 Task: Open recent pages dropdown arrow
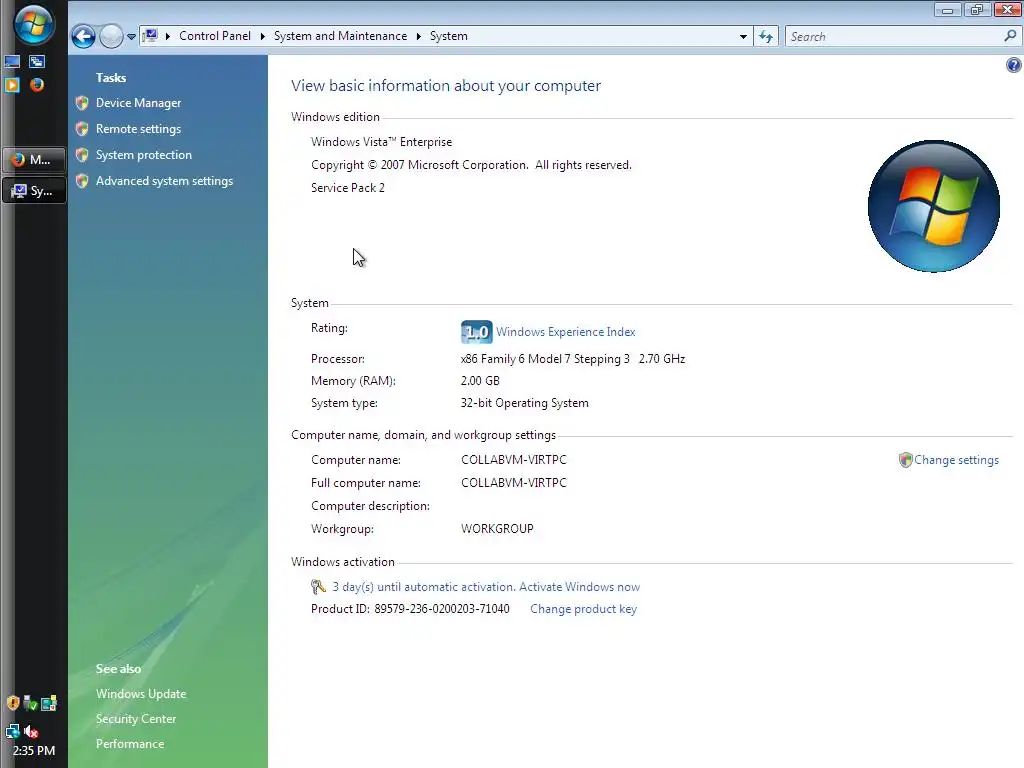131,37
